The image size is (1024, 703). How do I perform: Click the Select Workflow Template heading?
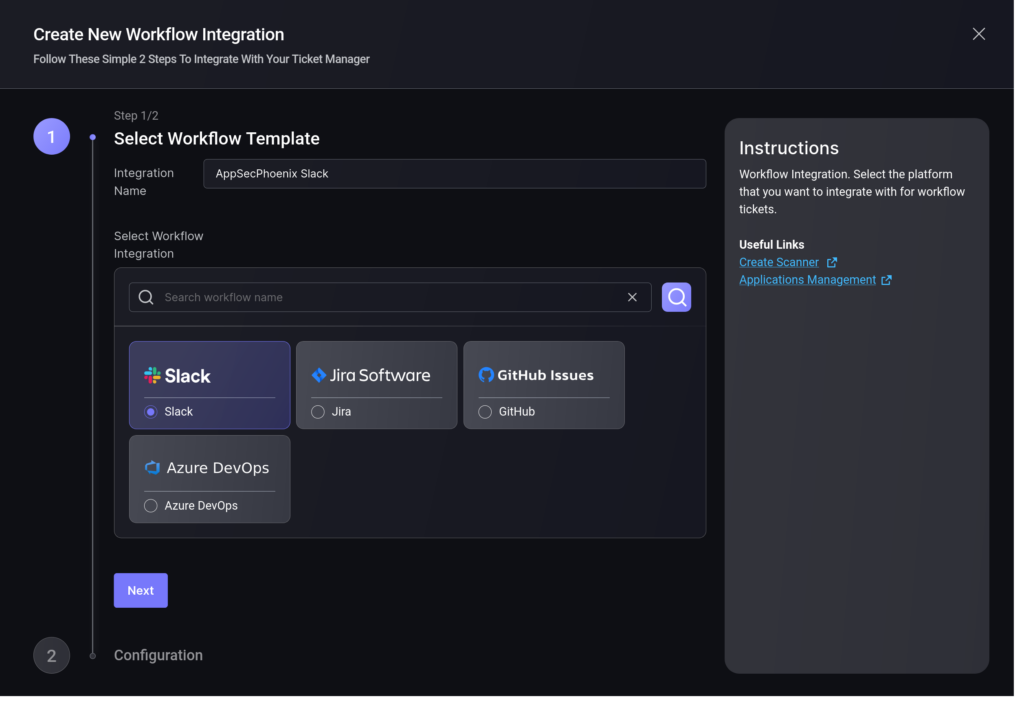pyautogui.click(x=219, y=140)
